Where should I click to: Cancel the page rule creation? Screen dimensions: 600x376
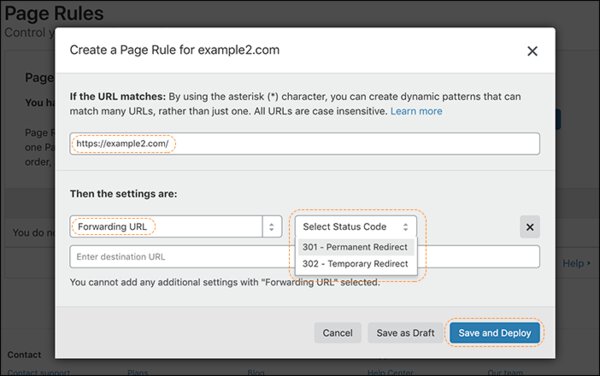point(338,333)
